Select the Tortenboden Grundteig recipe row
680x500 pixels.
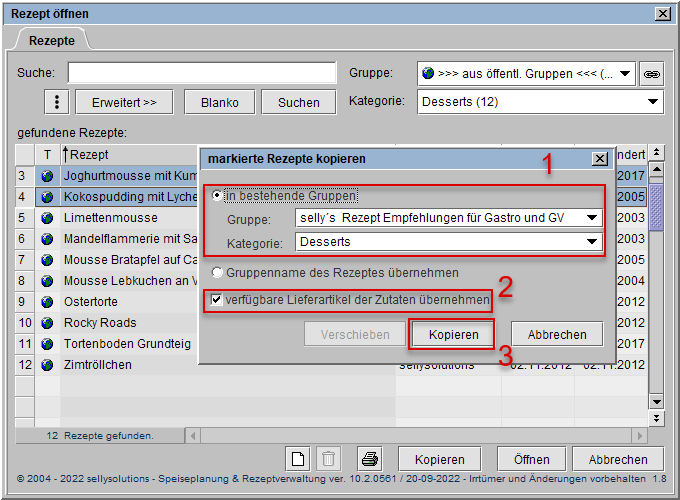pyautogui.click(x=127, y=344)
